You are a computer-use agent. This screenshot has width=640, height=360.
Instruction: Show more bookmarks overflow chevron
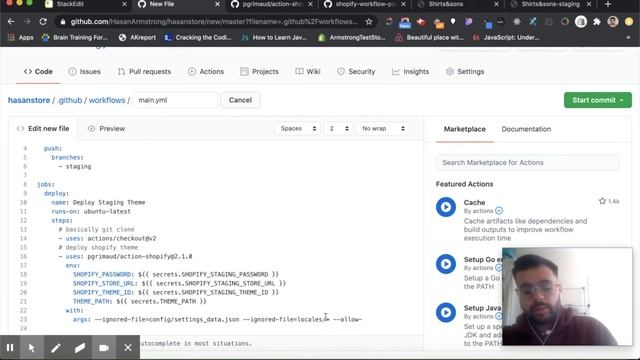(x=628, y=38)
